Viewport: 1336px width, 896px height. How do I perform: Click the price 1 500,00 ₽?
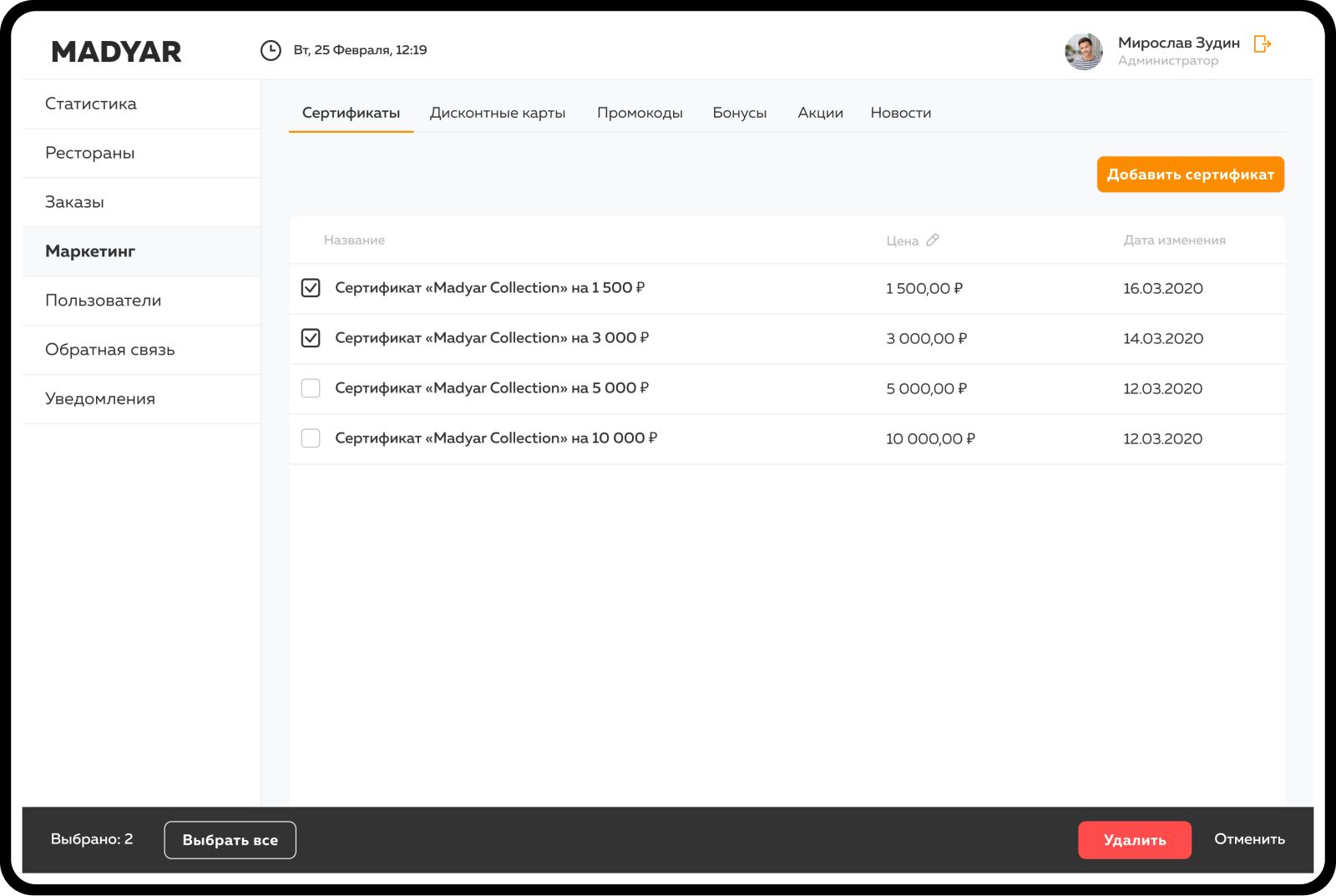924,289
